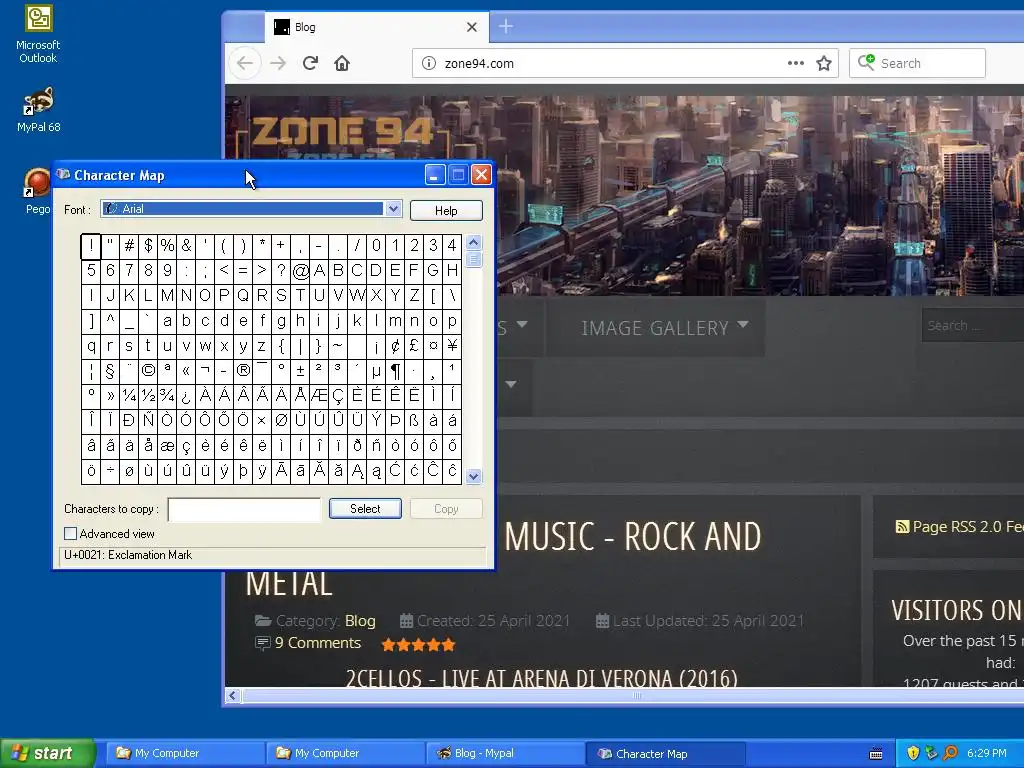Viewport: 1024px width, 768px height.
Task: Open the Blog category link
Action: [x=360, y=620]
